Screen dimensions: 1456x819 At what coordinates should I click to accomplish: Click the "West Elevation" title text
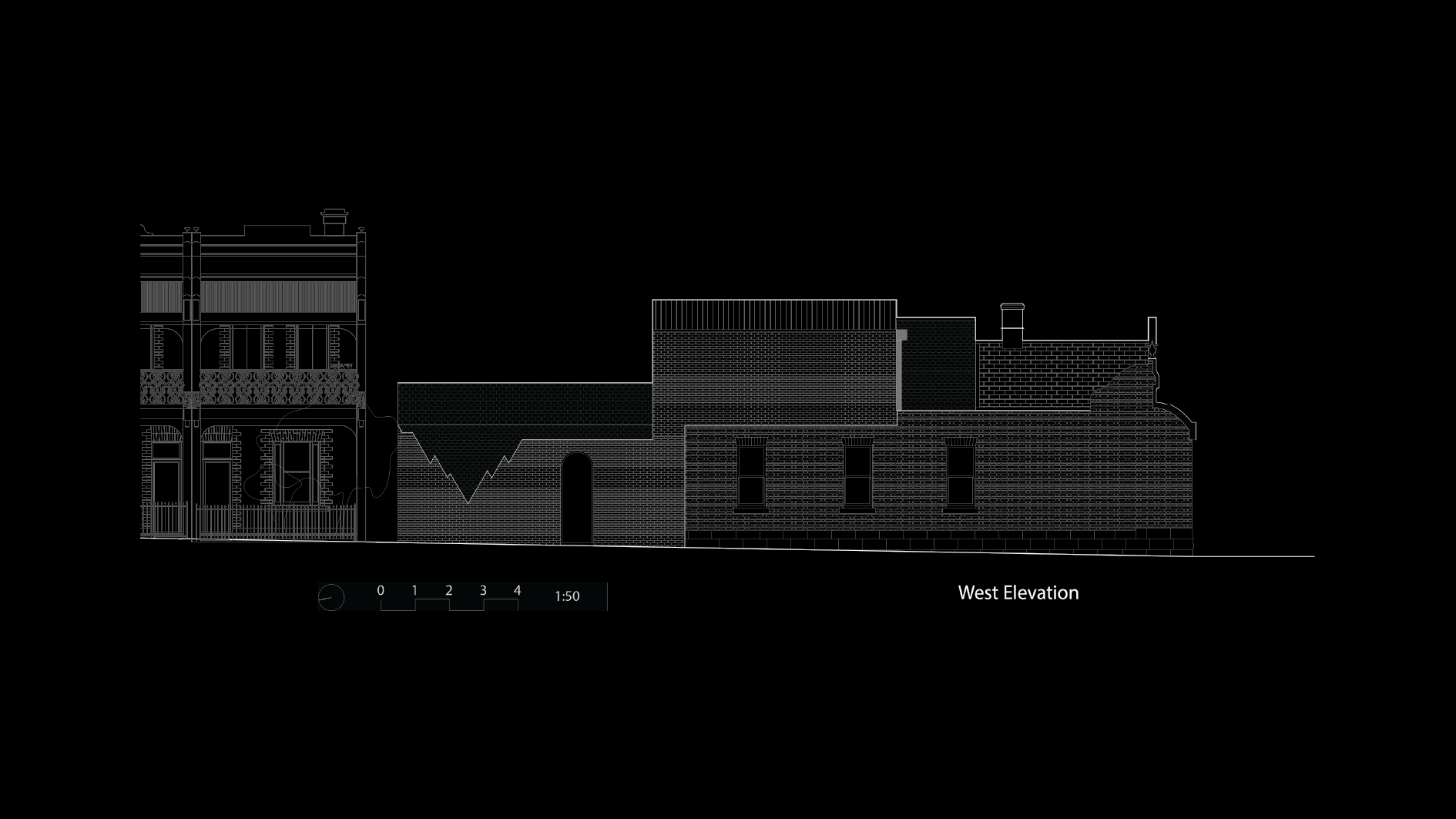[1018, 592]
